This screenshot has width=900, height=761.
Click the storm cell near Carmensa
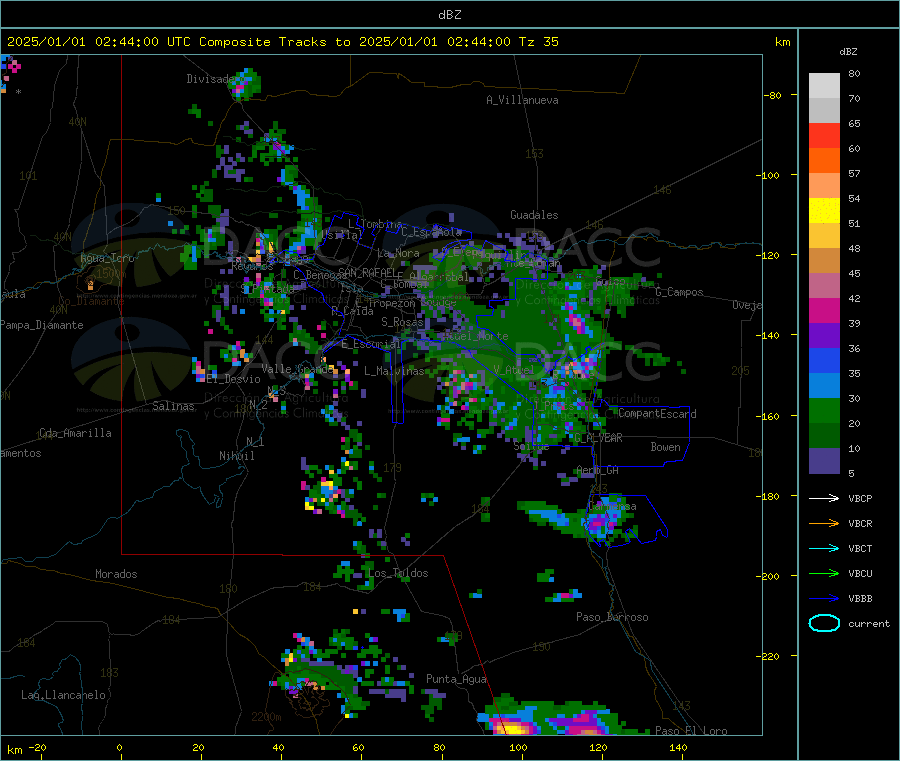click(x=606, y=519)
